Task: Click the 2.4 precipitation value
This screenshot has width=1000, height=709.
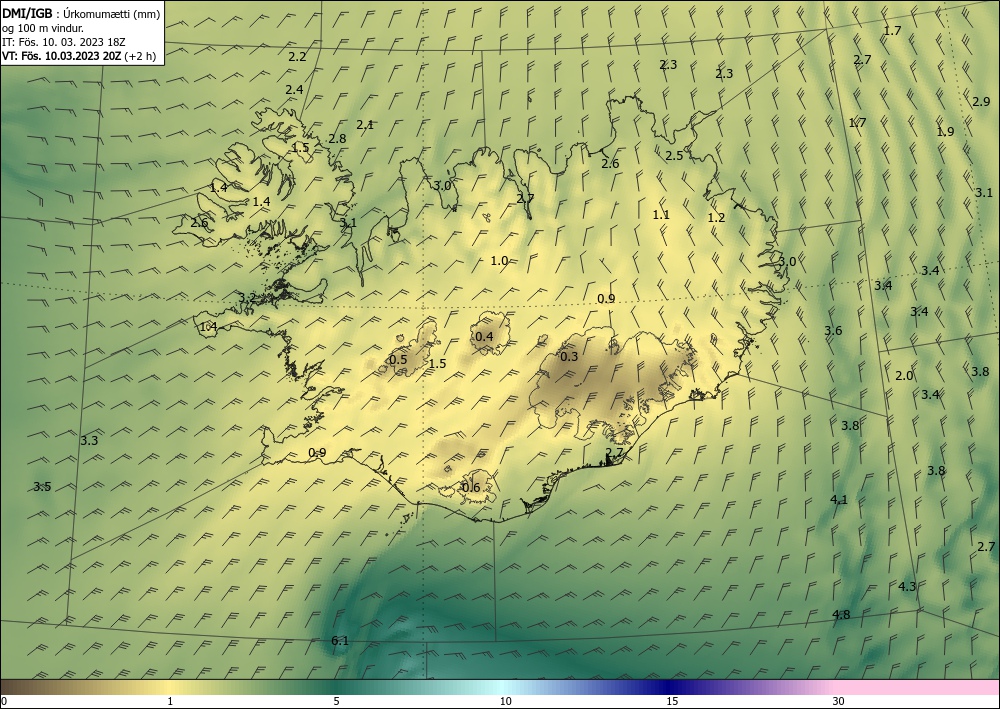Action: pyautogui.click(x=294, y=90)
